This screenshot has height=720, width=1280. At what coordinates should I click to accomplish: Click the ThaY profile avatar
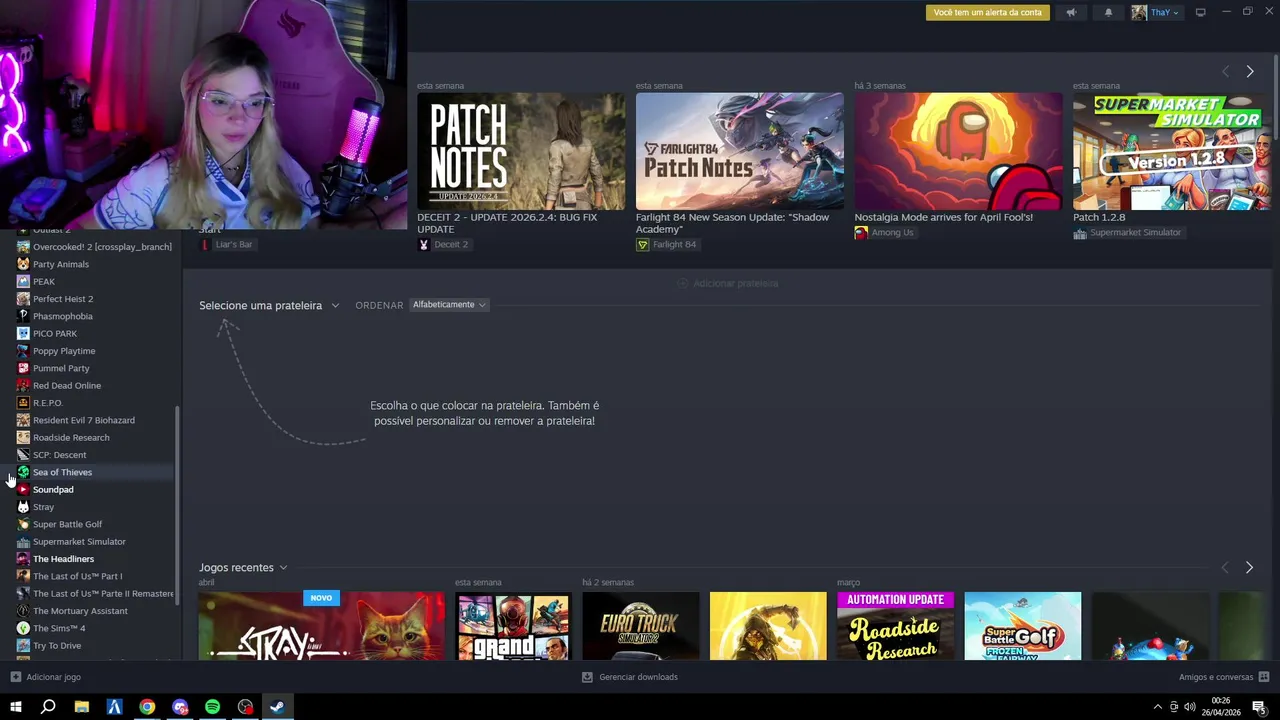(1139, 13)
